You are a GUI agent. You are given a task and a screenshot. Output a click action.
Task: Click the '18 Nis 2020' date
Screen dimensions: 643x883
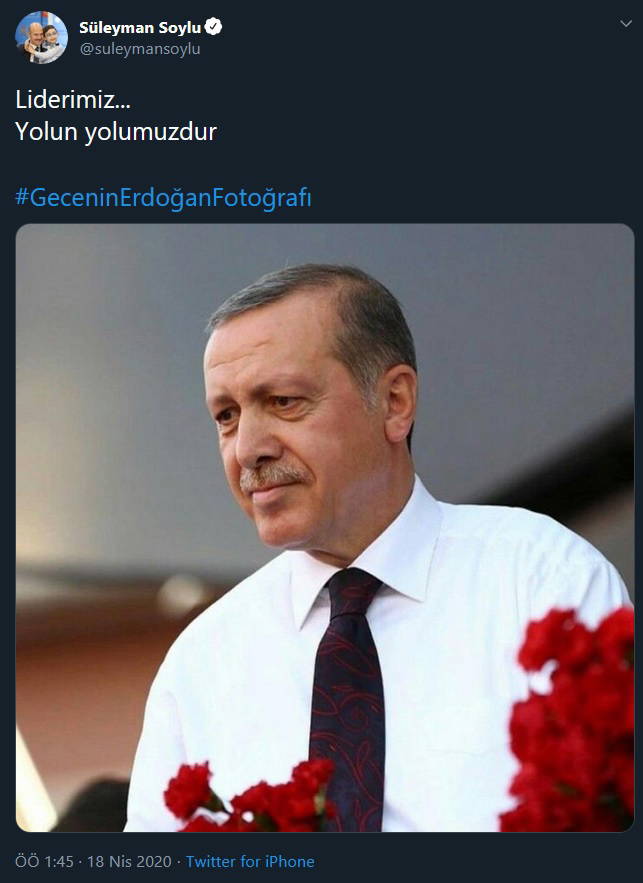click(129, 862)
